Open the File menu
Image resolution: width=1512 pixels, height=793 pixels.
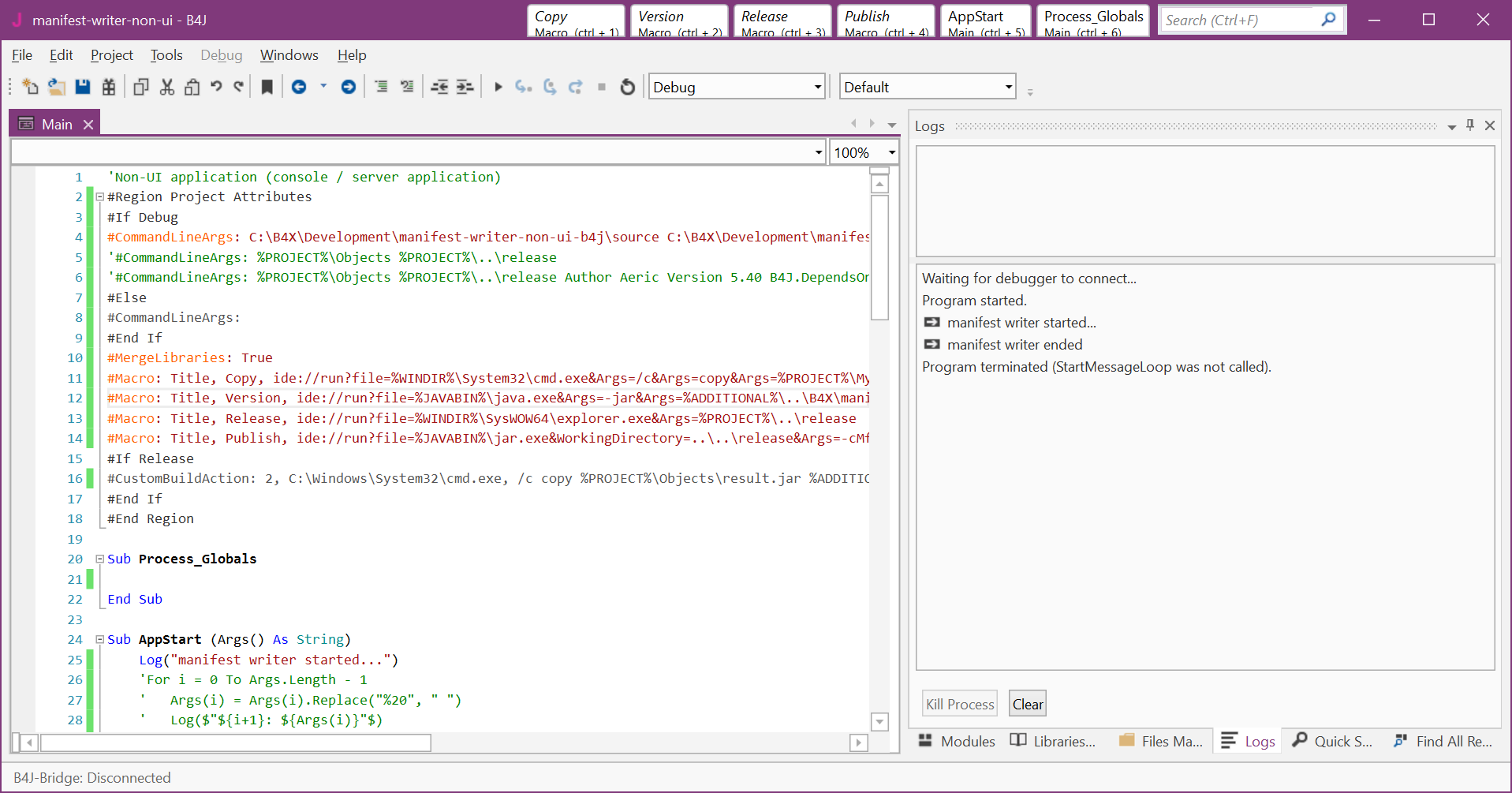pos(22,55)
